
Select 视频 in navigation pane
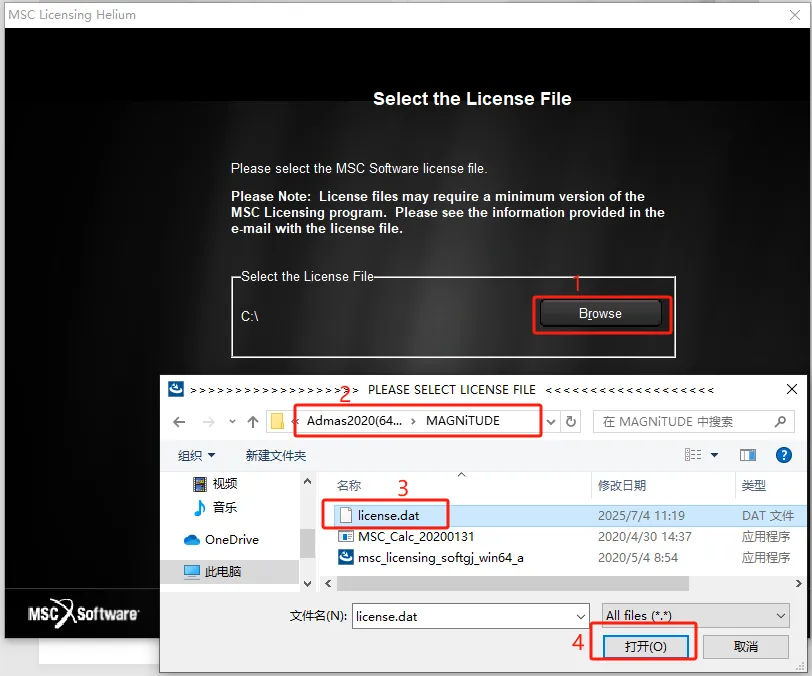[x=225, y=484]
